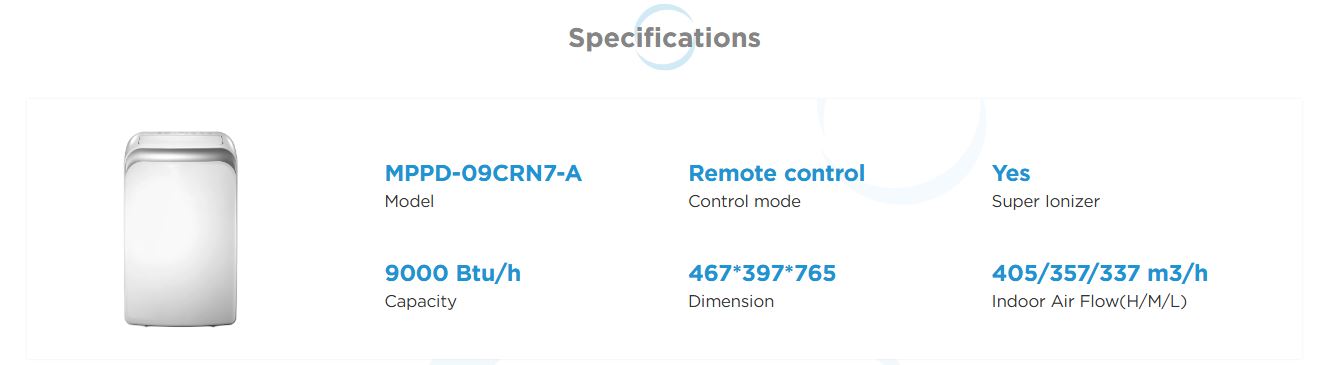Click the portable air conditioner product image
Screen dimensions: 1321x365
point(180,229)
